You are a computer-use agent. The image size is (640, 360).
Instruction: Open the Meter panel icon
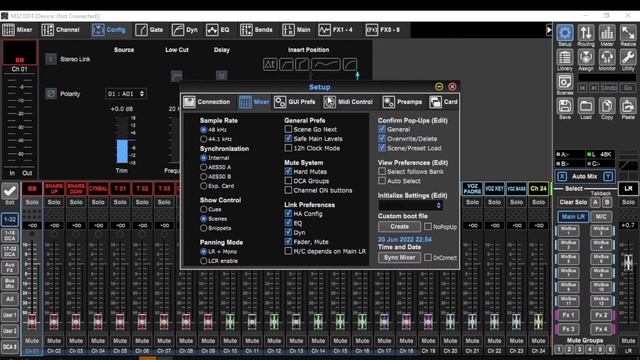[x=607, y=33]
